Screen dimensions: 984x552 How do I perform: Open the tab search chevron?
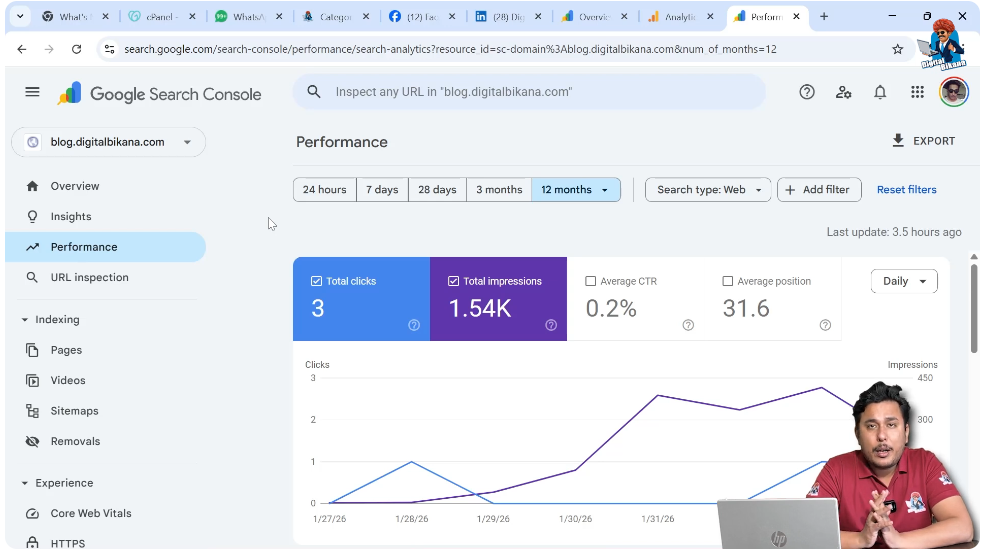coord(20,16)
